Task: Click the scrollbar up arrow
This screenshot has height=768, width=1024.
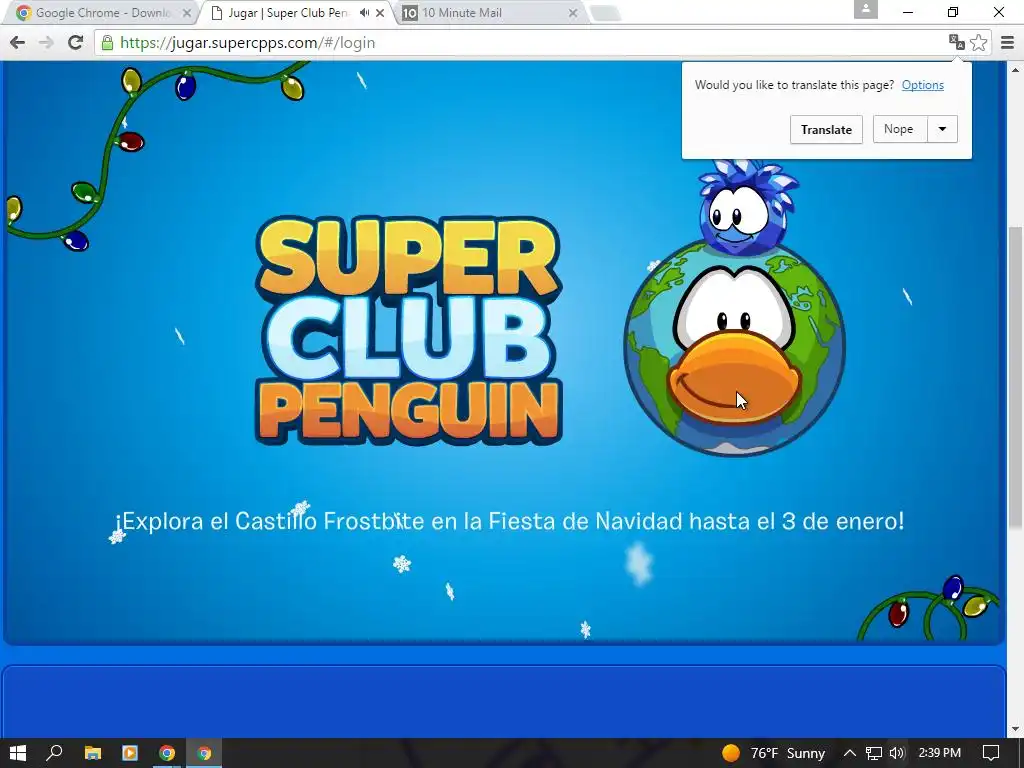Action: tap(1015, 69)
